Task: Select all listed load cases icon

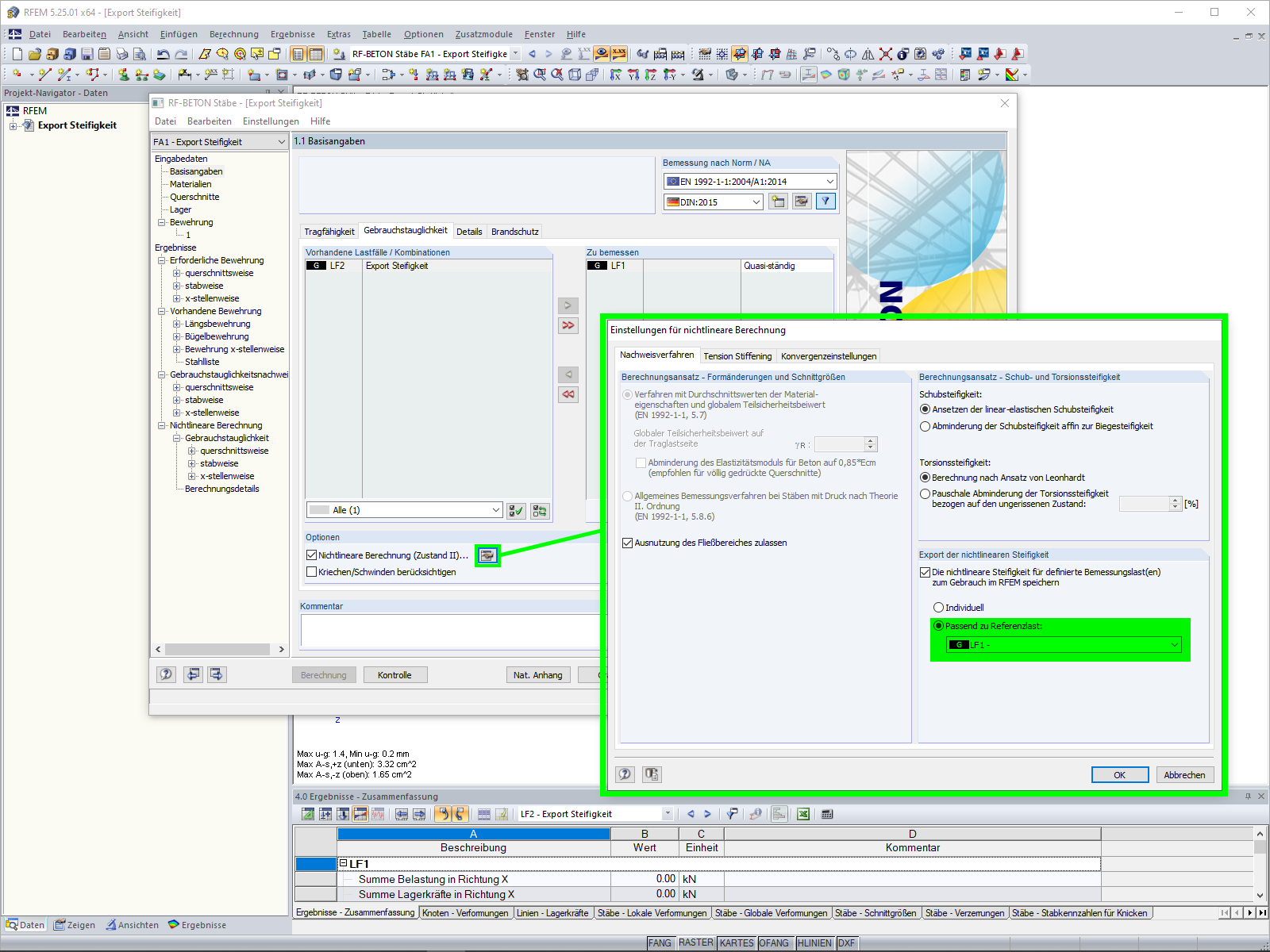Action: 516,510
